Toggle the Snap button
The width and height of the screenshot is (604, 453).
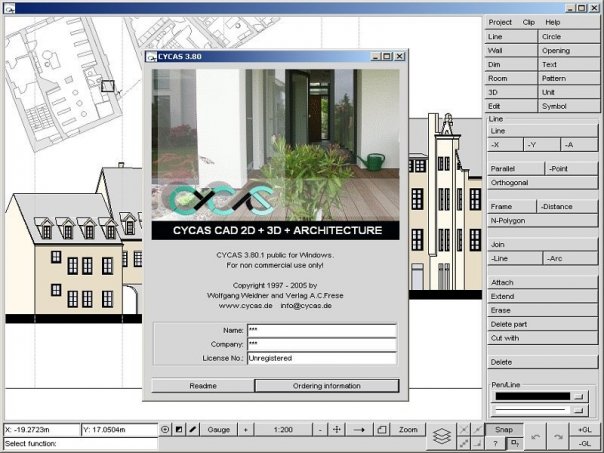point(504,430)
